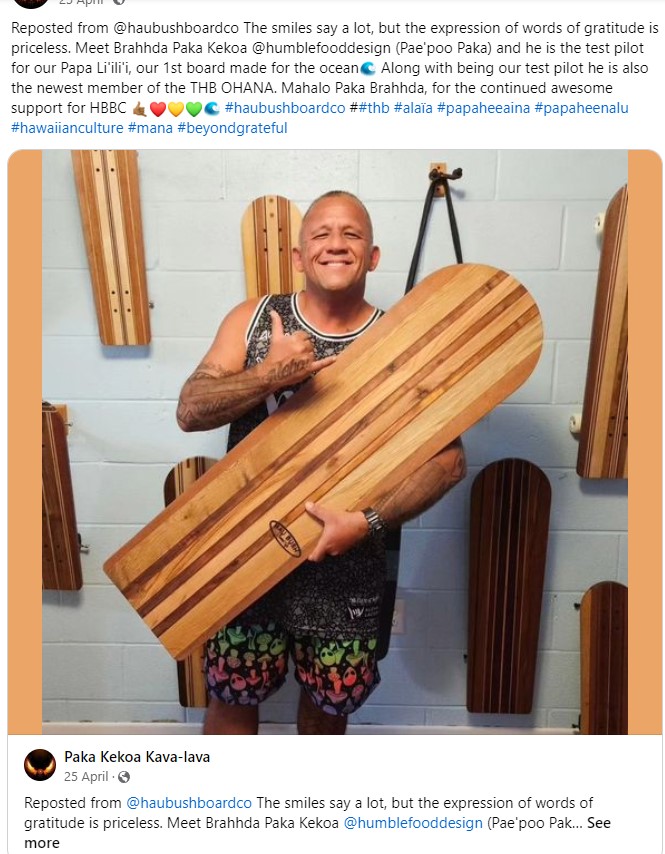Image resolution: width=665 pixels, height=854 pixels.
Task: Click the top post globe privacy icon
Action: [x=119, y=2]
